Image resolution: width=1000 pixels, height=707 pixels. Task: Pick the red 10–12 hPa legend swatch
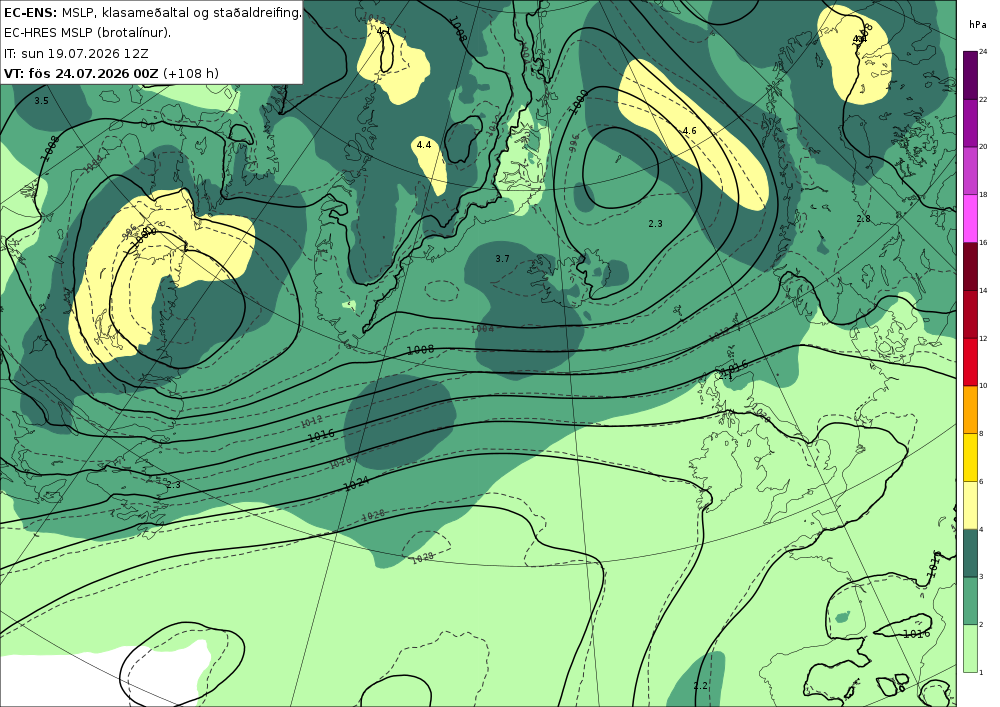(971, 361)
